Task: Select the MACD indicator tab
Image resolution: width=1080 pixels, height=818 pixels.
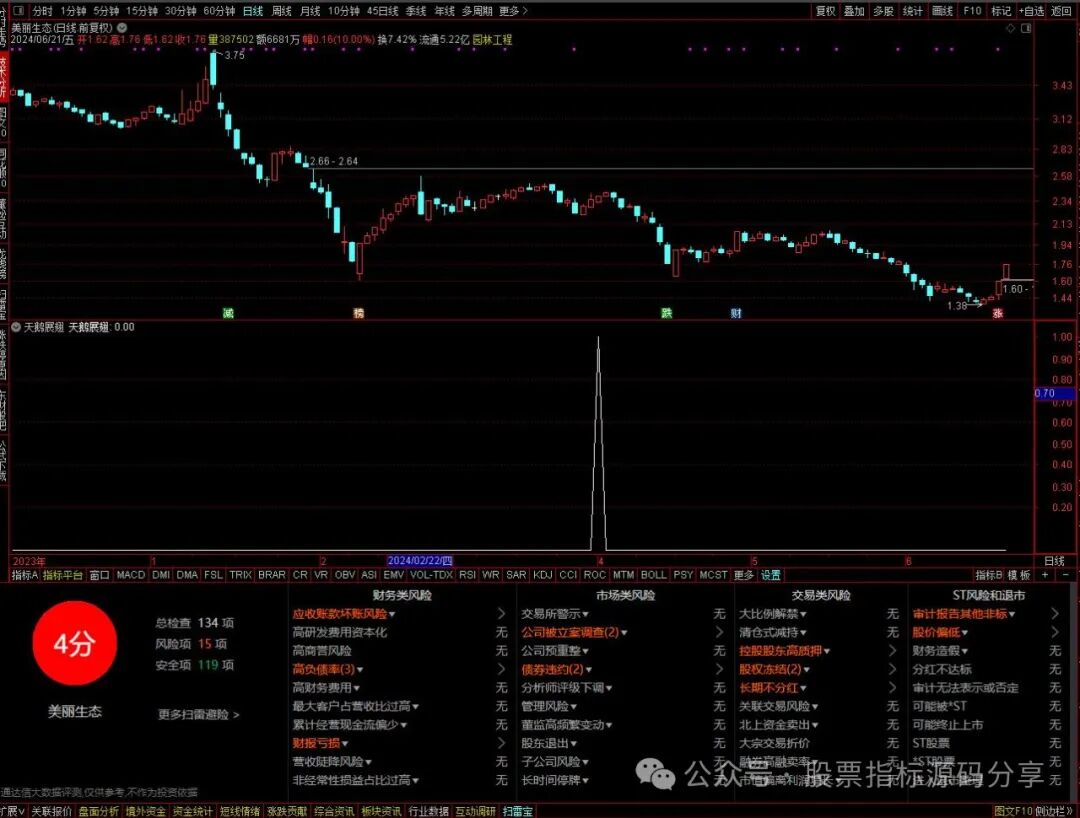Action: coord(130,575)
